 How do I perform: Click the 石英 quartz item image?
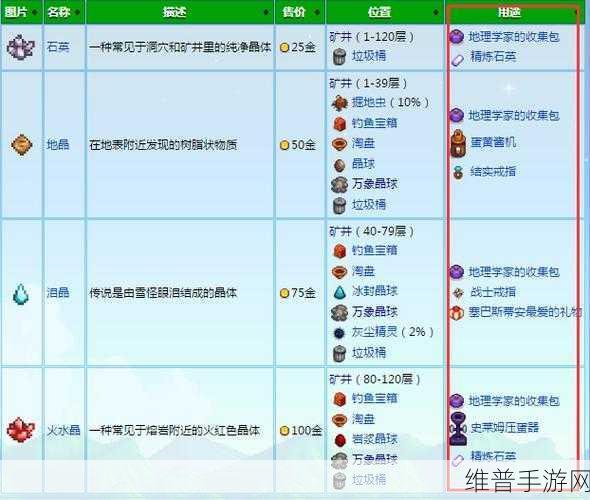[21, 47]
